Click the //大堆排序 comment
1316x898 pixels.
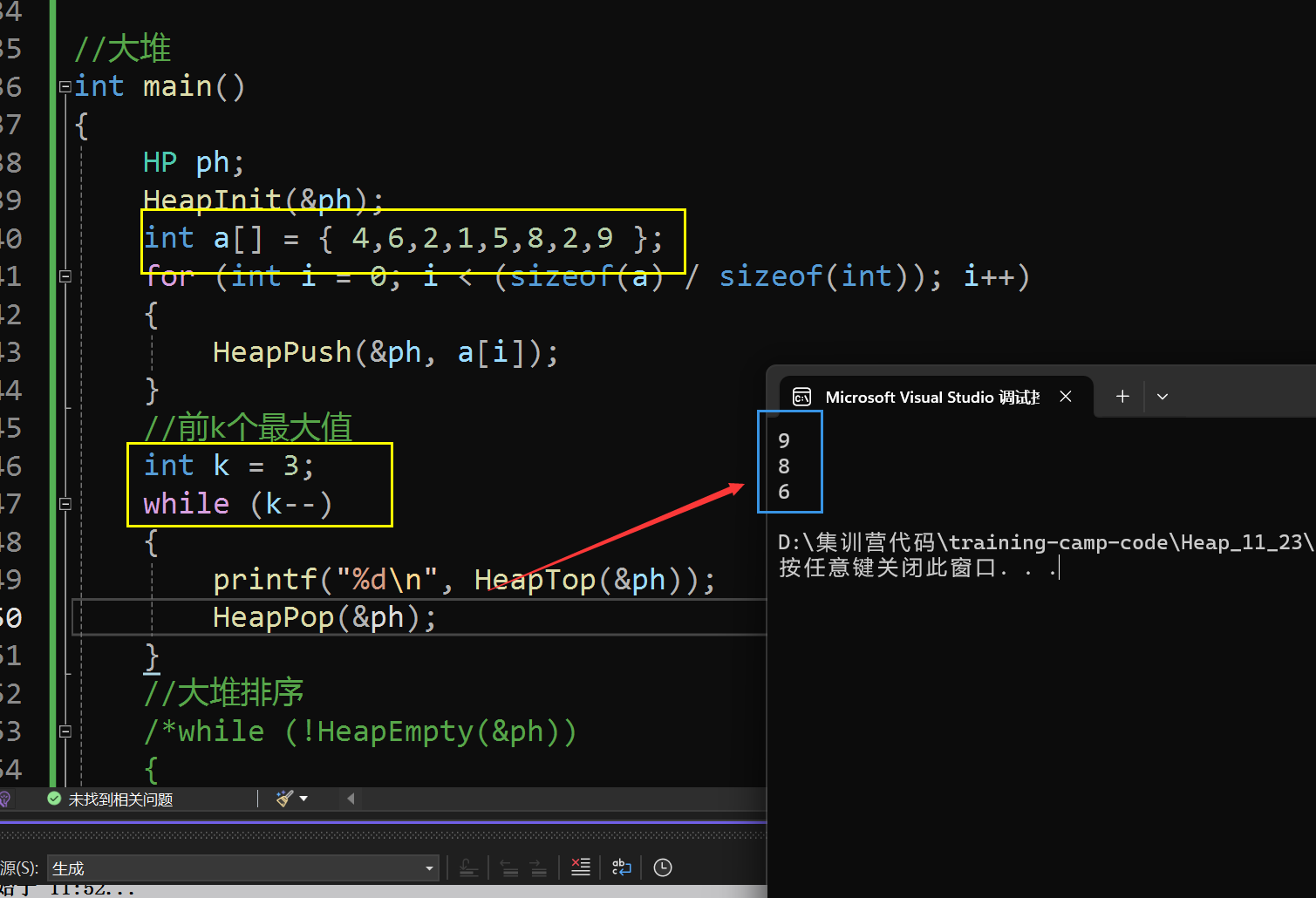[x=223, y=693]
